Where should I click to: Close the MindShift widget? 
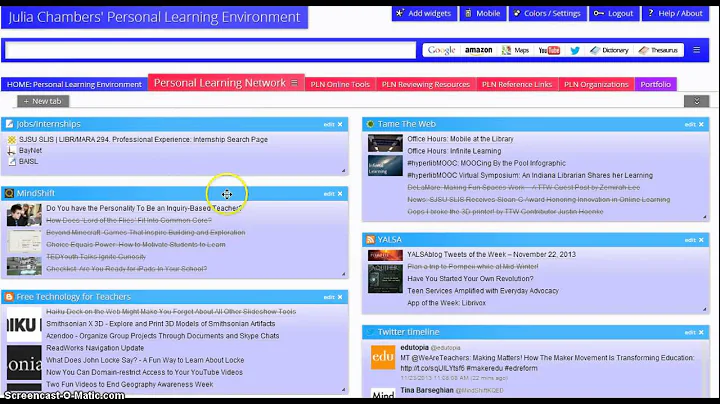[x=340, y=194]
